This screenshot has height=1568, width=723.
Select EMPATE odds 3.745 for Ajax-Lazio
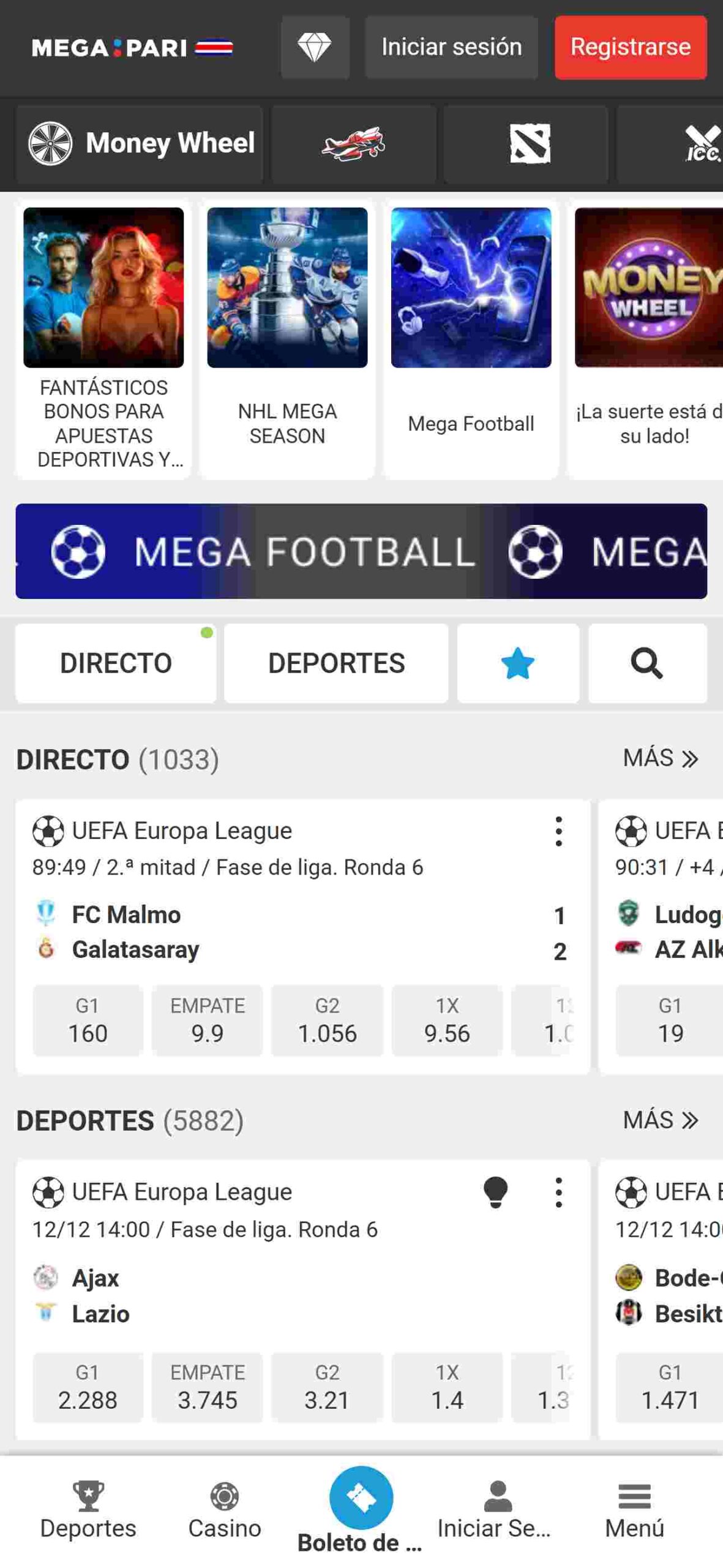point(207,1387)
